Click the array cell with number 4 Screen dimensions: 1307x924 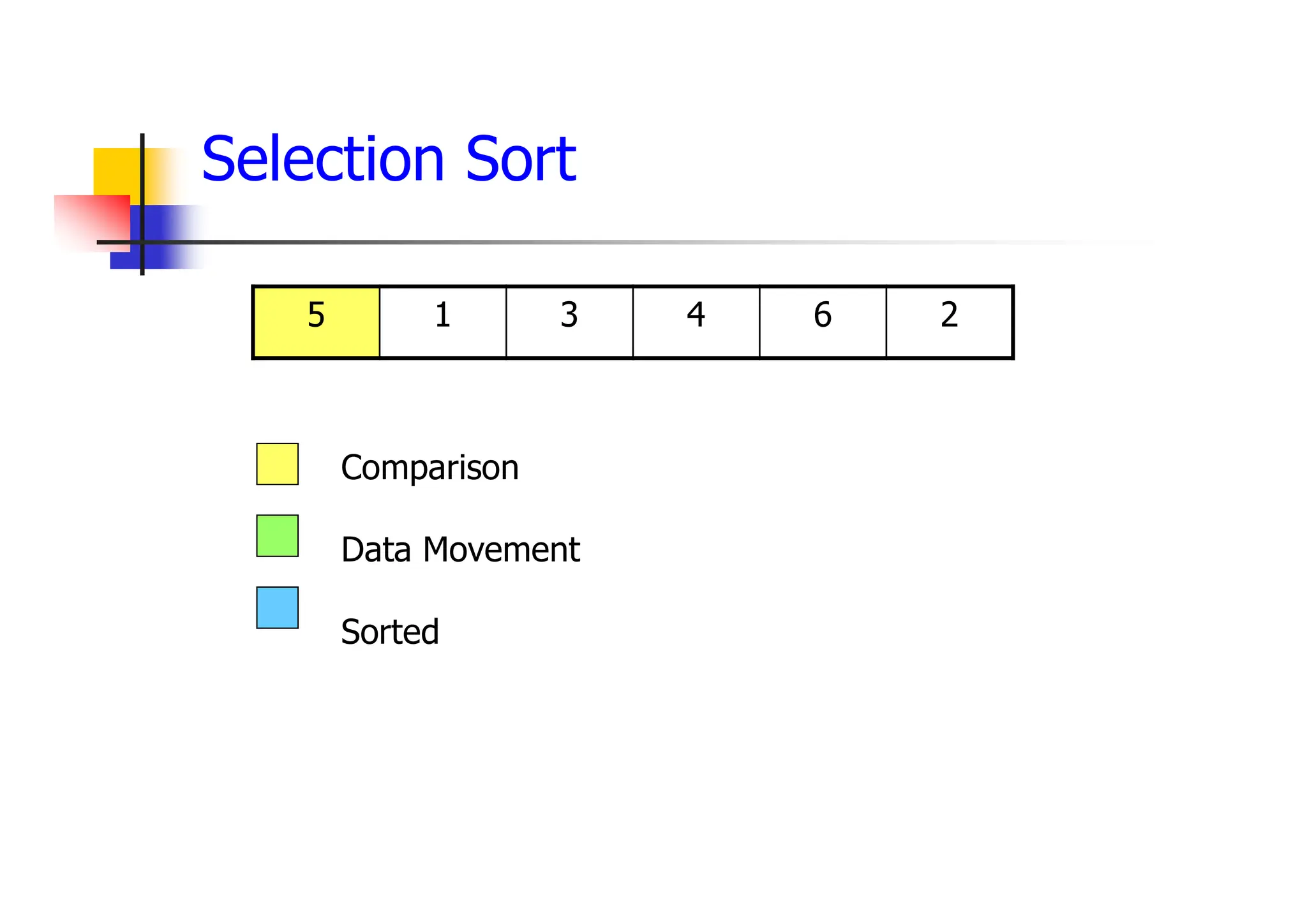point(696,322)
